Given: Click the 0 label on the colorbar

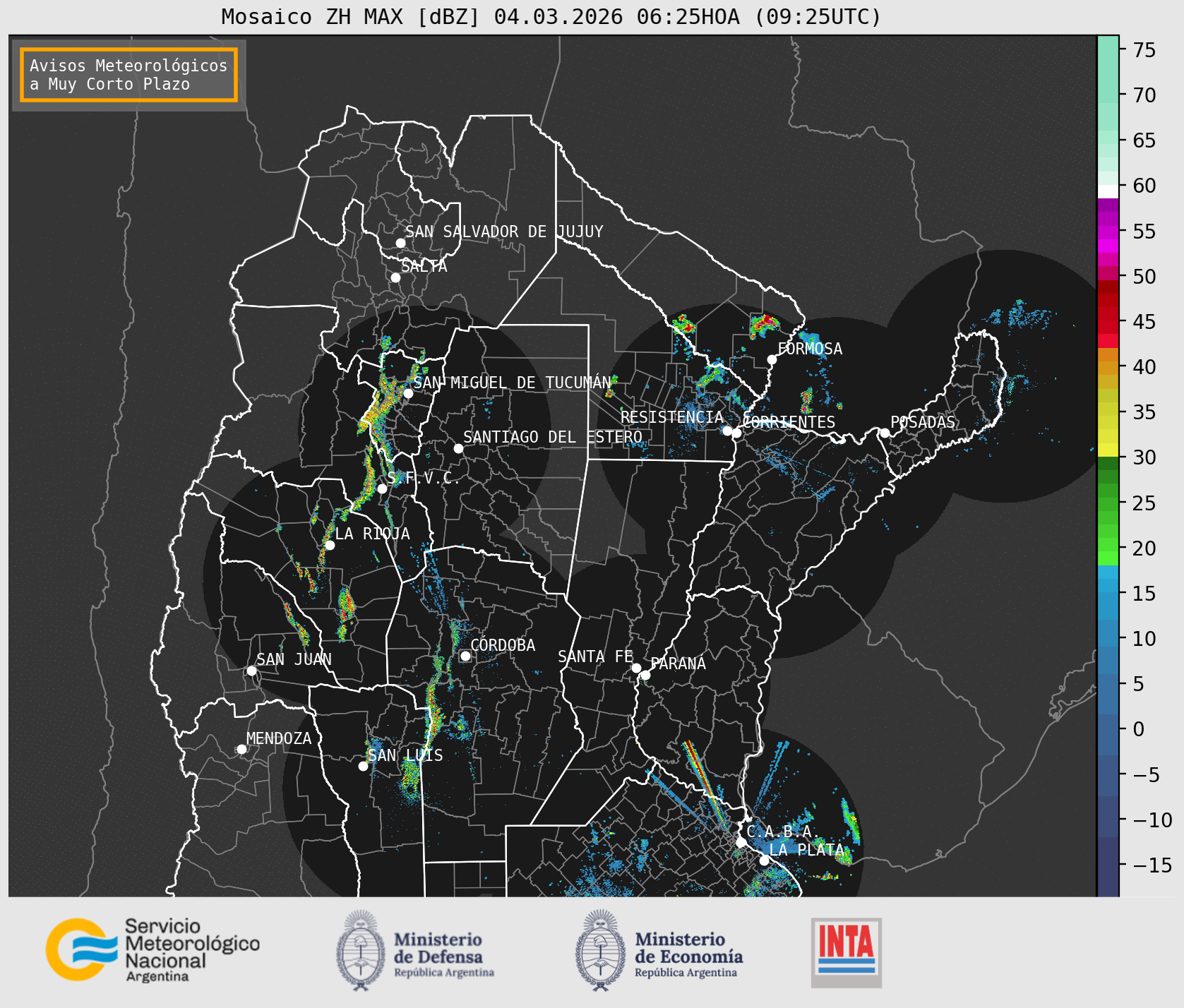Looking at the screenshot, I should 1138,729.
